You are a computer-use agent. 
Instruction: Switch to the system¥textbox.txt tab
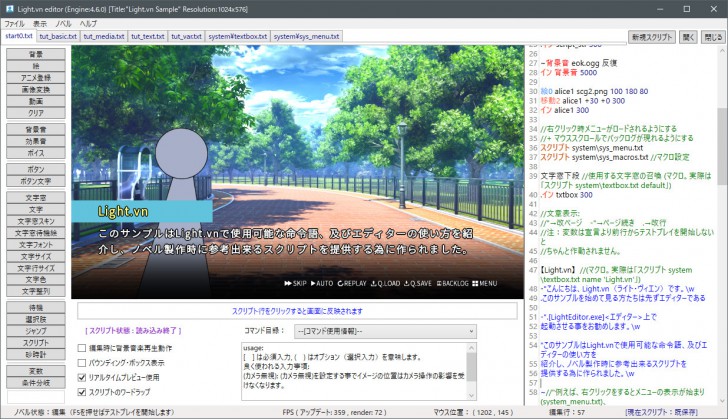(237, 36)
